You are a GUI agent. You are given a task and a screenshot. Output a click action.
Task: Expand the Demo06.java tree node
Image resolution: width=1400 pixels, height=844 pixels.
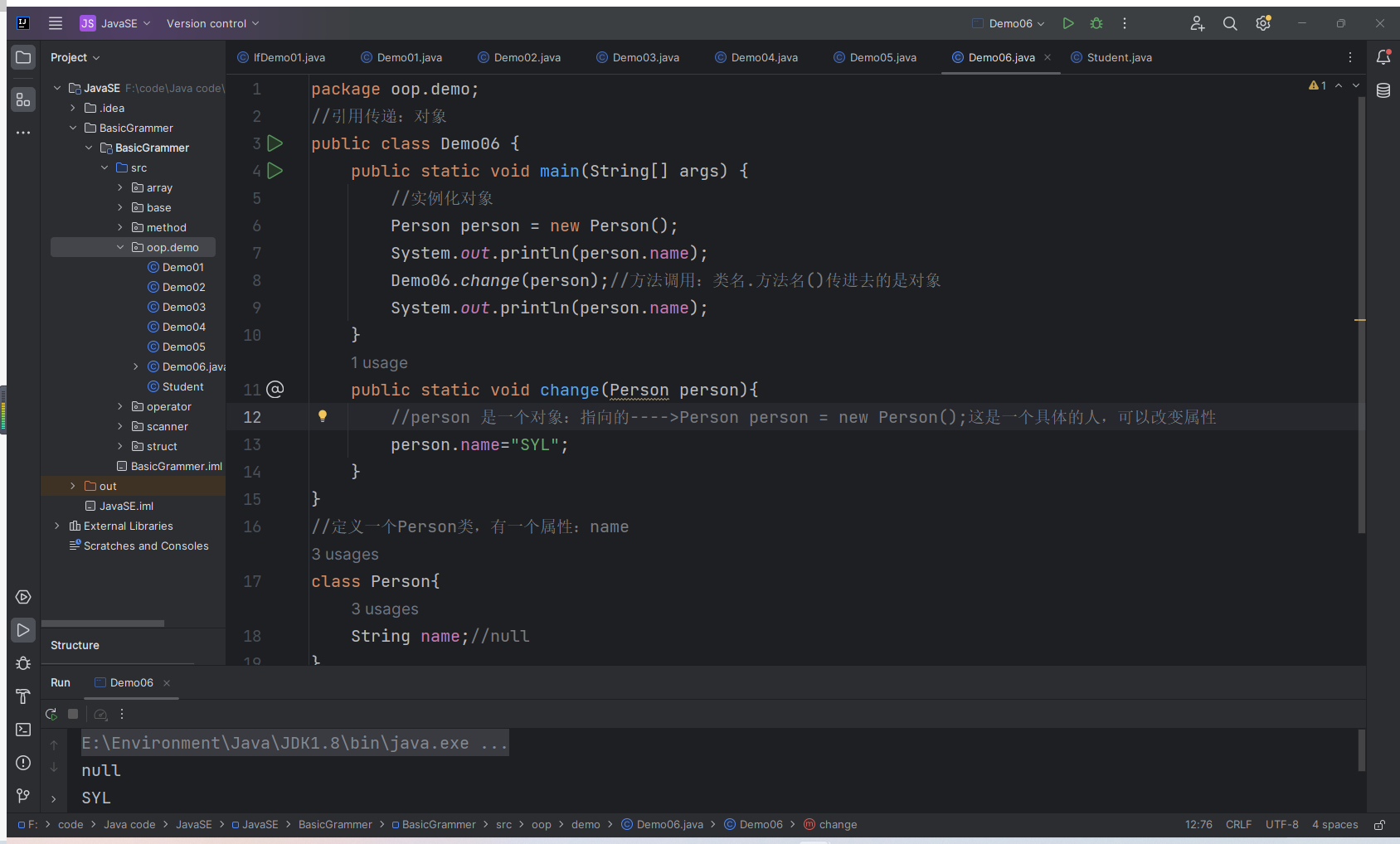136,366
